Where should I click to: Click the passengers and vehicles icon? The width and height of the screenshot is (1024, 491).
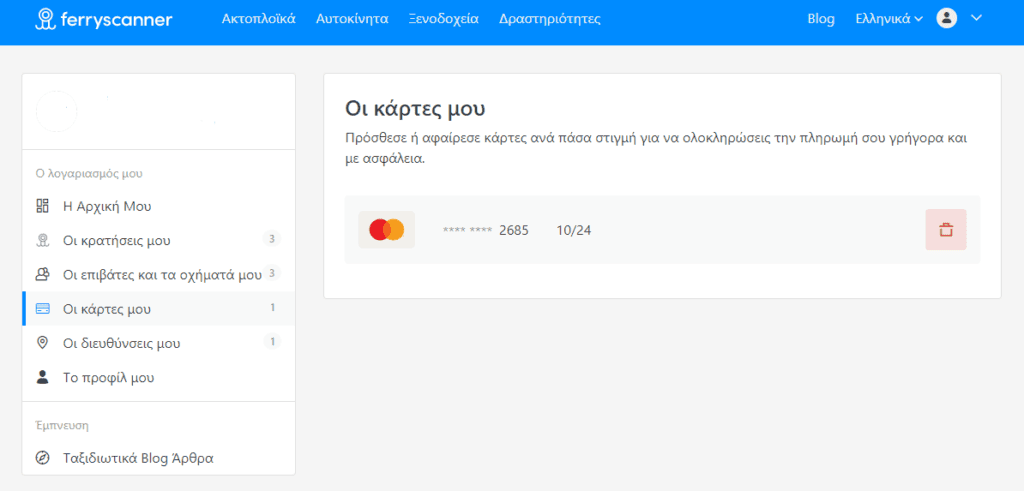[x=42, y=274]
